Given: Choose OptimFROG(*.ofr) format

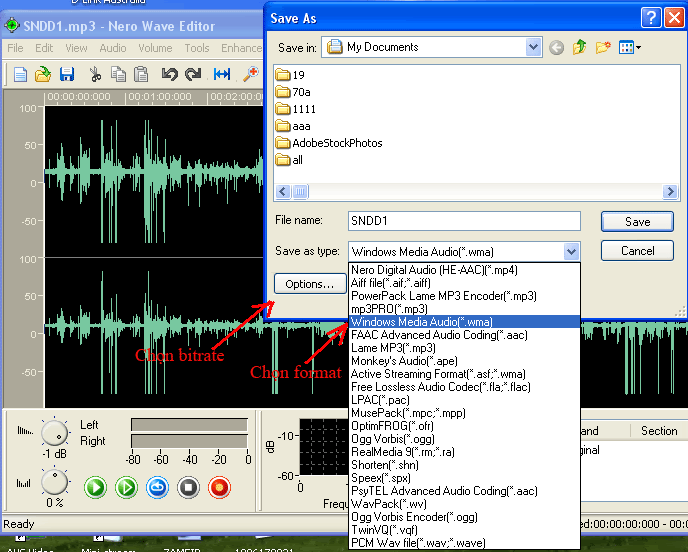Looking at the screenshot, I should [x=464, y=426].
